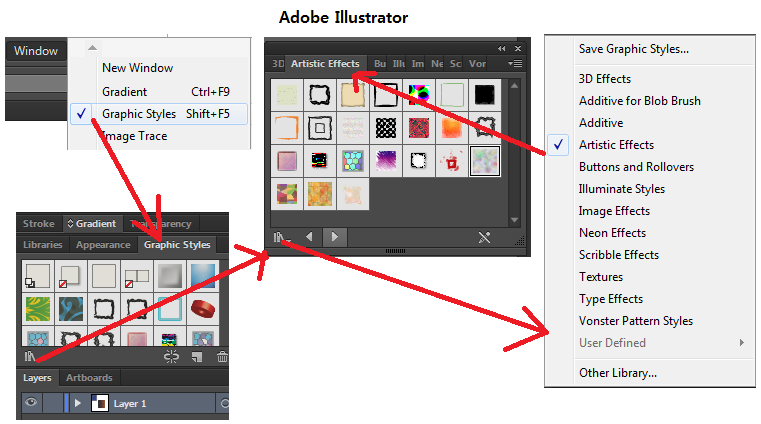Choose New Window from Window menu
This screenshot has height=424, width=761.
coord(137,68)
